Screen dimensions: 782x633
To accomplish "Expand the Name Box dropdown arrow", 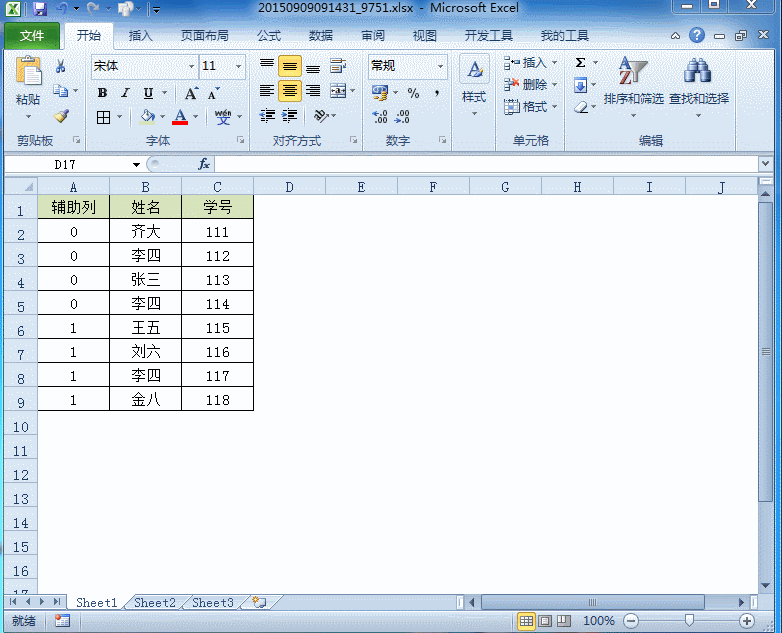I will [137, 164].
